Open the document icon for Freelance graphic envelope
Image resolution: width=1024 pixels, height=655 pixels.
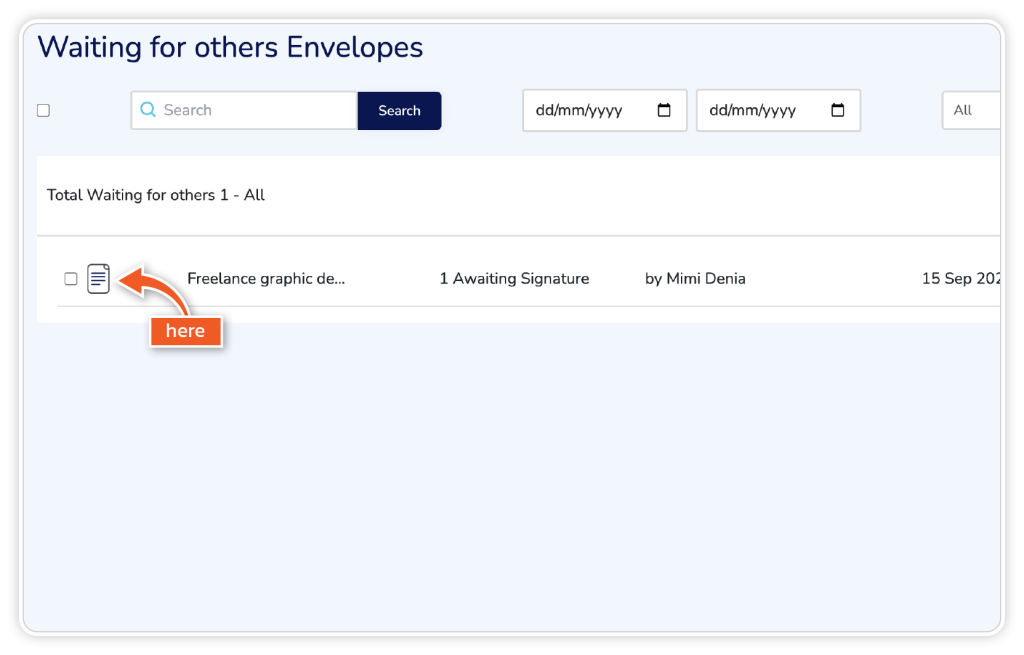point(98,278)
